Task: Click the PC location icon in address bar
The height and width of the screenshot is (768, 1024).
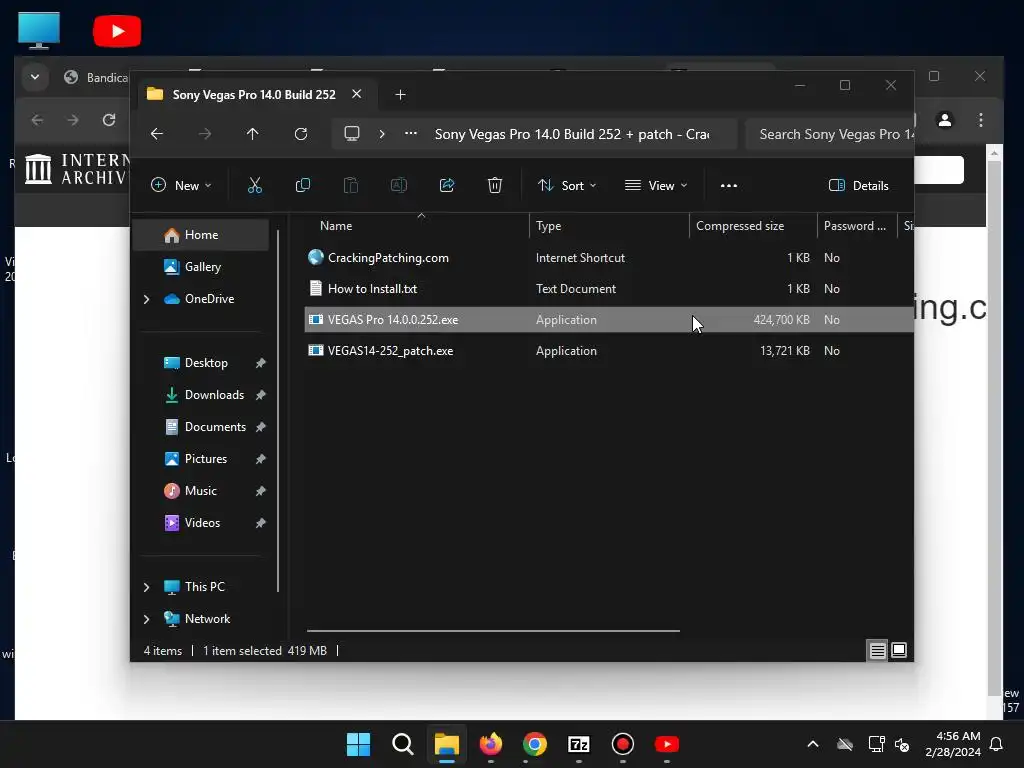Action: (x=352, y=134)
